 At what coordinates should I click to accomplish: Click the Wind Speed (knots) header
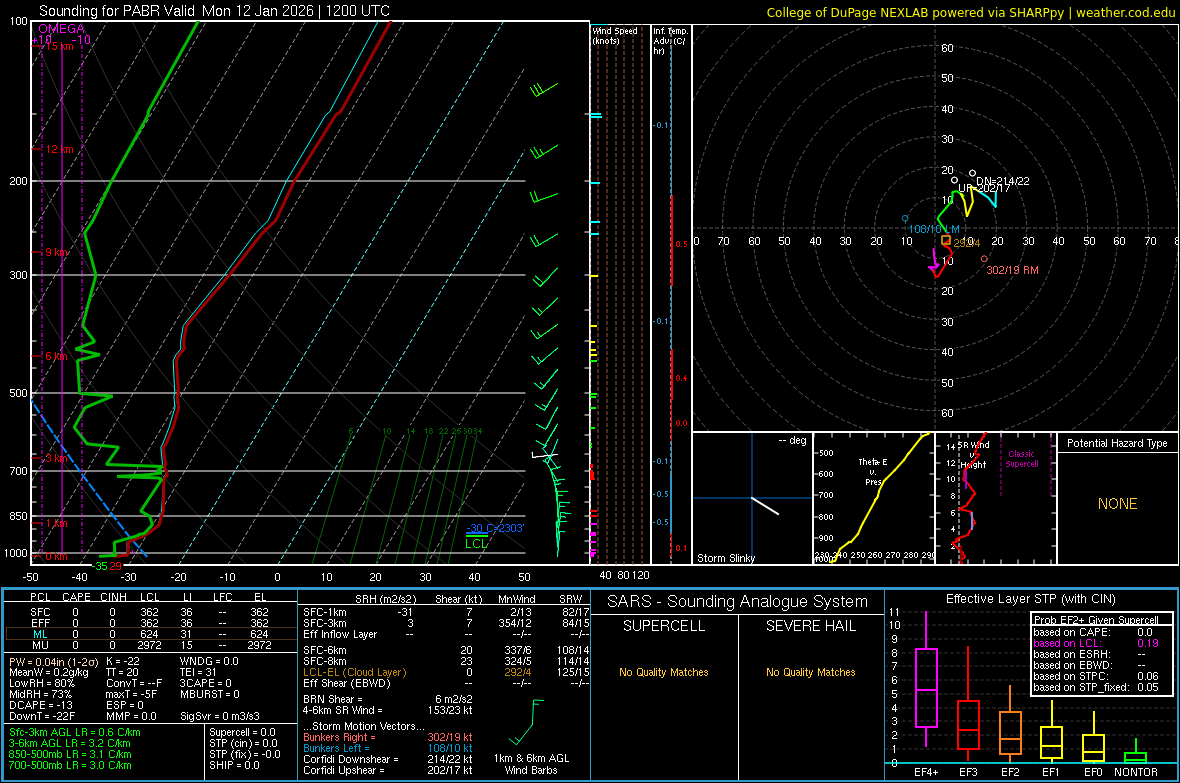coord(615,35)
